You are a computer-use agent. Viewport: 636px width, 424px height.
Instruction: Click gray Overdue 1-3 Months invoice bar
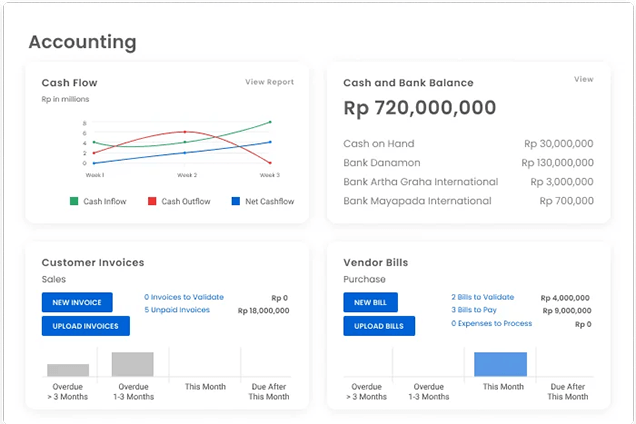click(132, 364)
